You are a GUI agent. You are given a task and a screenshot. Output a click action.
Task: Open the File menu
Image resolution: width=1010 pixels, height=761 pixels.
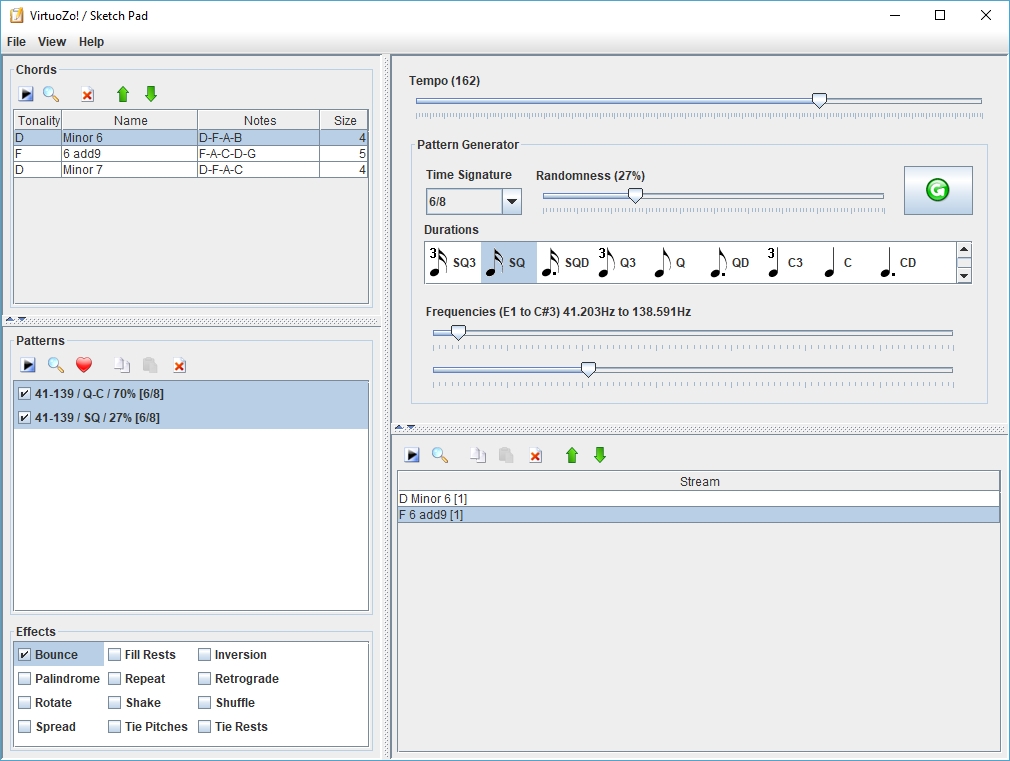tap(16, 42)
